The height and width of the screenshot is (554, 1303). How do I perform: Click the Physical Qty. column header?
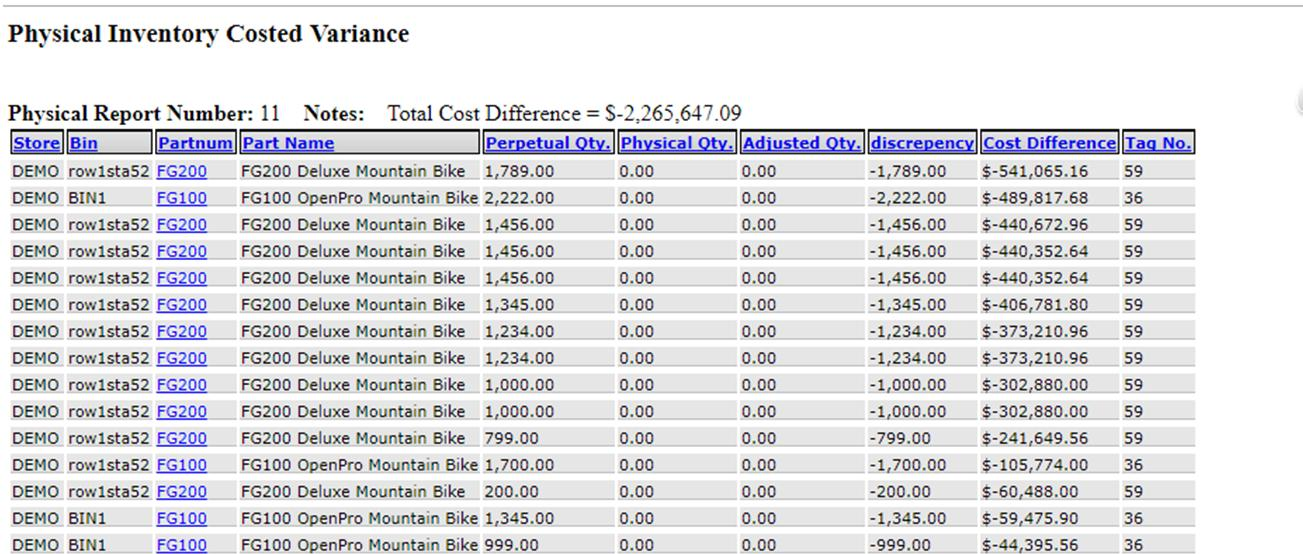point(677,143)
